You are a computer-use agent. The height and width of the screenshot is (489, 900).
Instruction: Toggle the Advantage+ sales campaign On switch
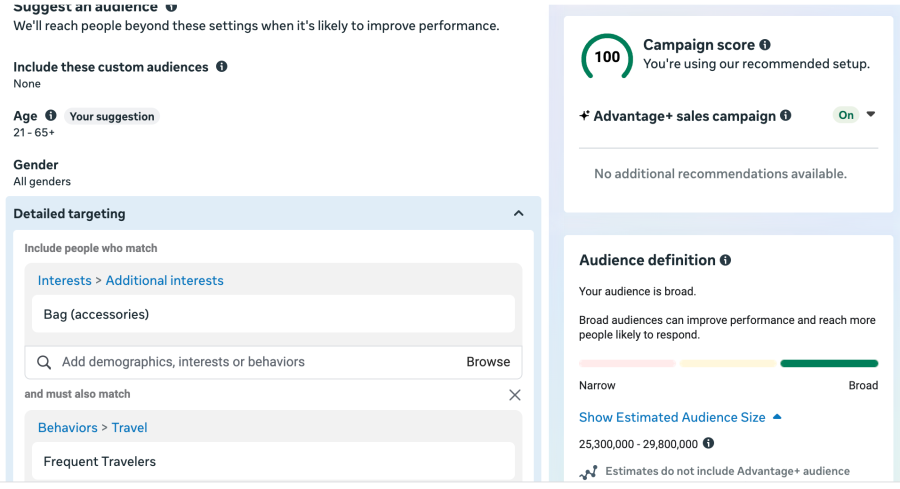click(846, 115)
